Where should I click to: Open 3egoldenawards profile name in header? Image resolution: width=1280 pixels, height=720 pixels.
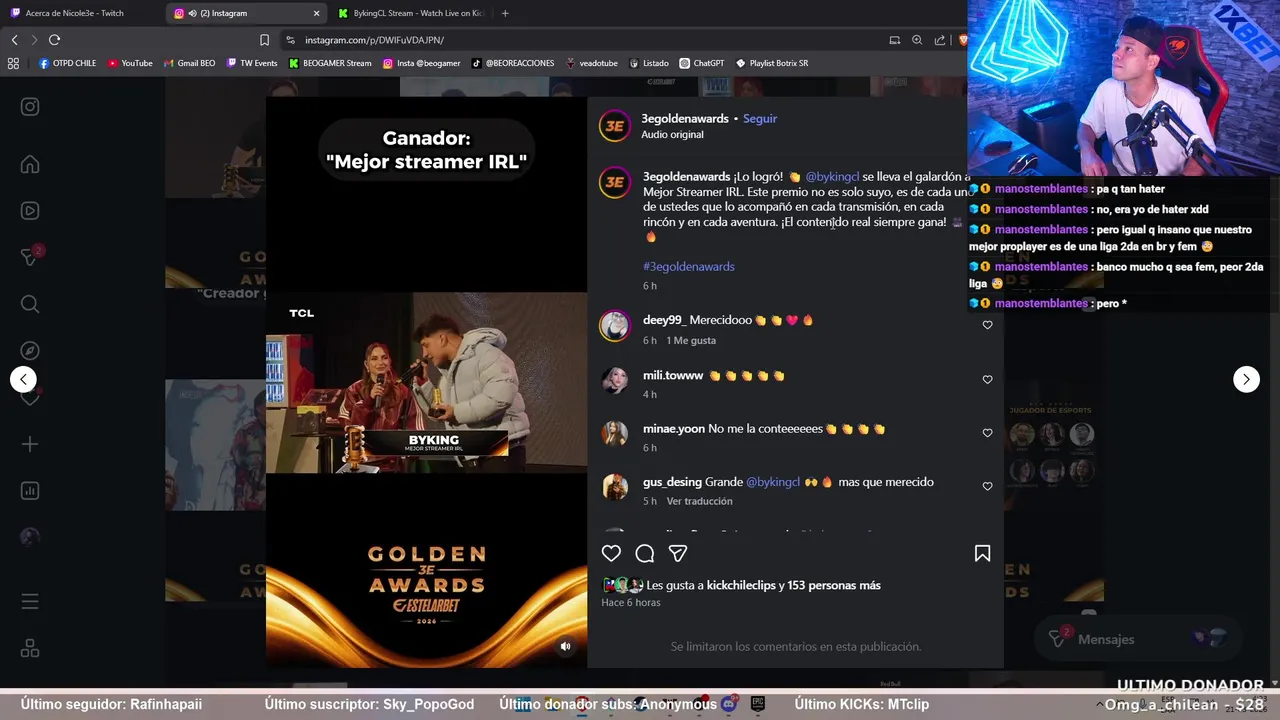[685, 118]
